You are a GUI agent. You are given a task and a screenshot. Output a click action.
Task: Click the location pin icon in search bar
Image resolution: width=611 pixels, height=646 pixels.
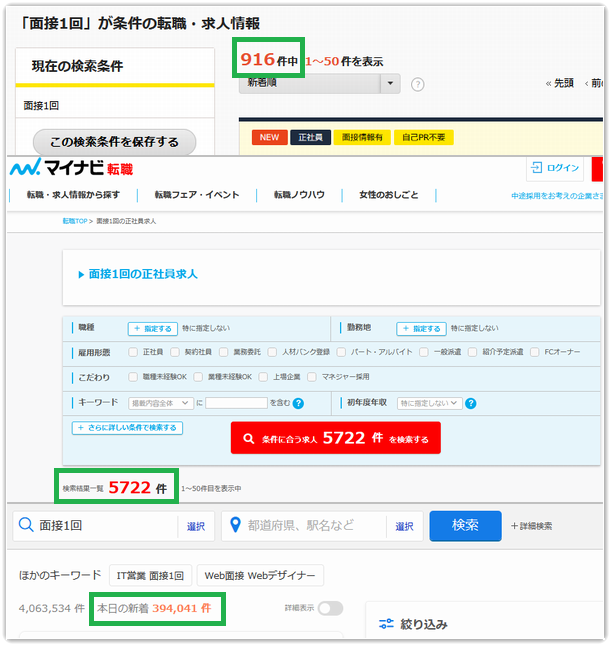[x=234, y=525]
